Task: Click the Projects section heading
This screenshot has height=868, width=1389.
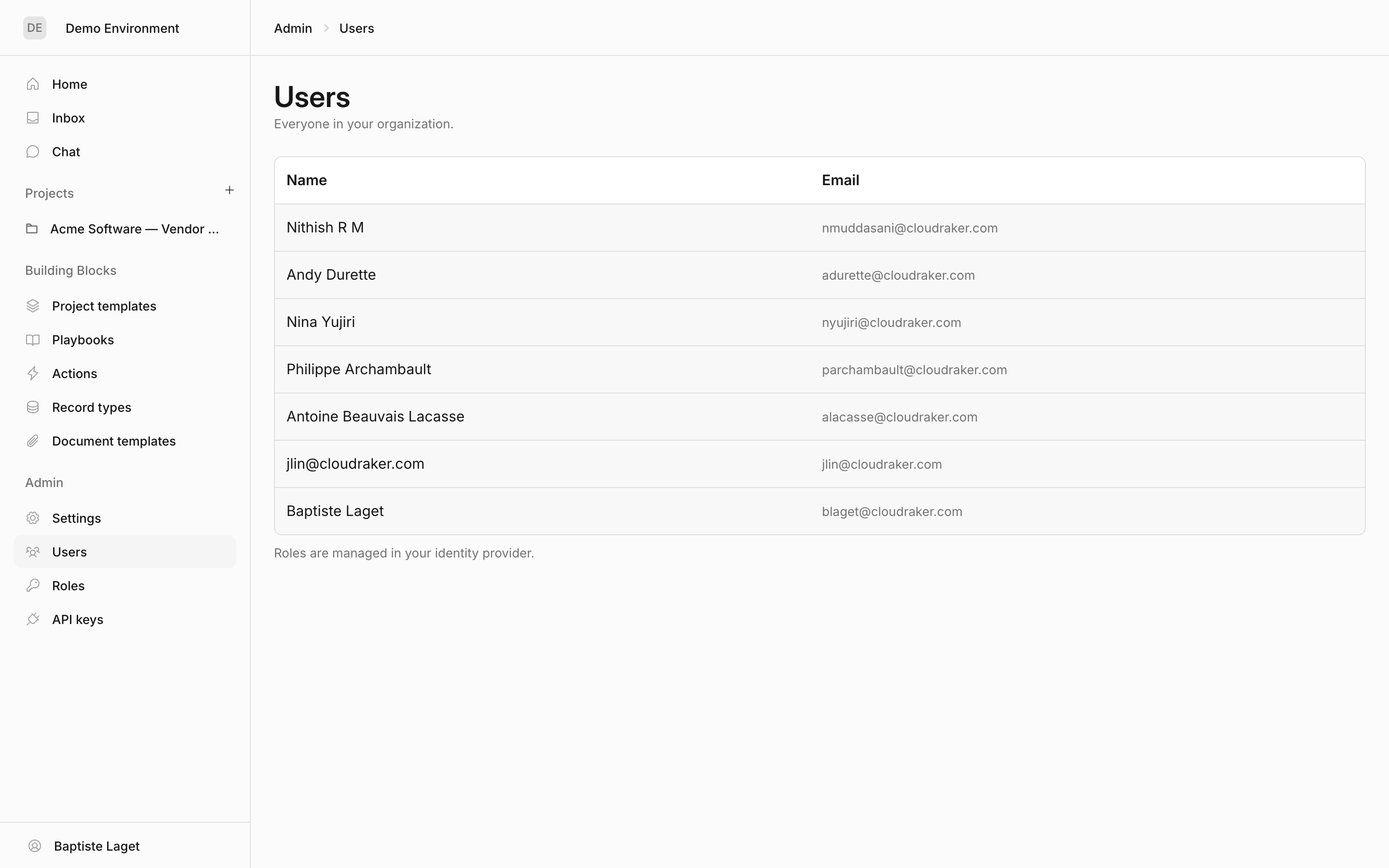Action: (x=49, y=193)
